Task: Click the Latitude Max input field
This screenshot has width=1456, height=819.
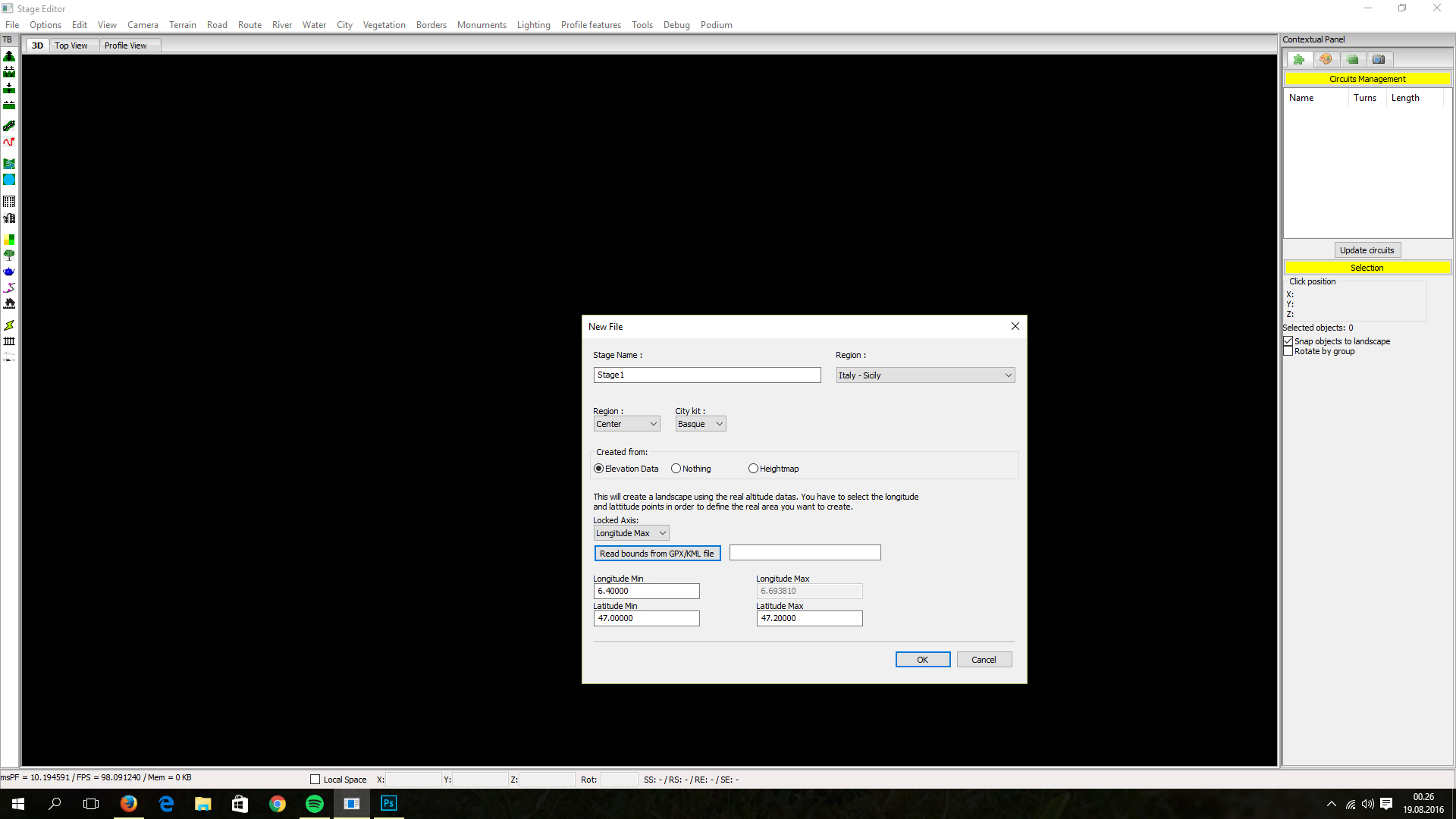Action: click(x=809, y=618)
